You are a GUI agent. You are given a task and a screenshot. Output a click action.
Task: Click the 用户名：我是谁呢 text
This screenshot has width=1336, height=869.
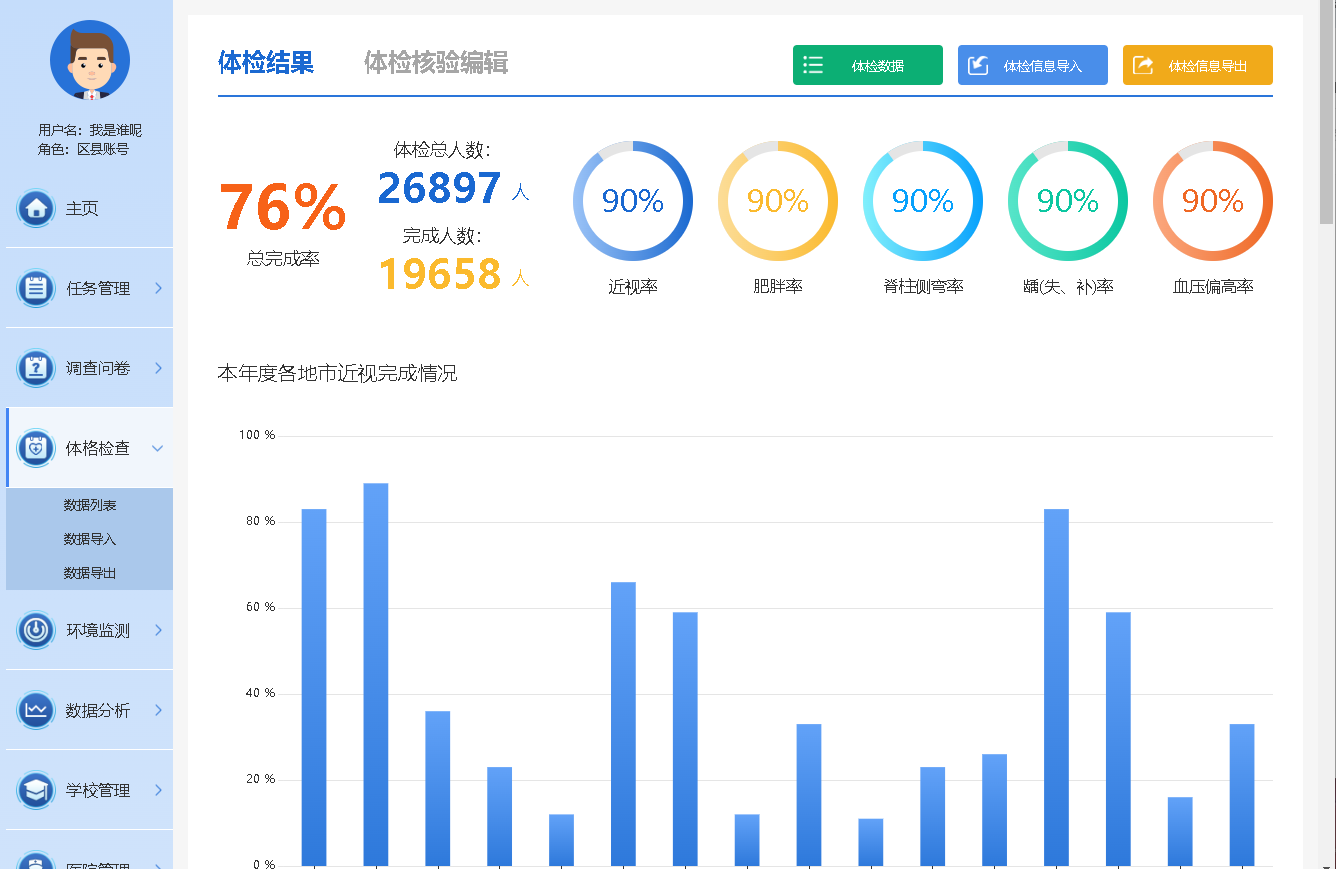pos(90,130)
